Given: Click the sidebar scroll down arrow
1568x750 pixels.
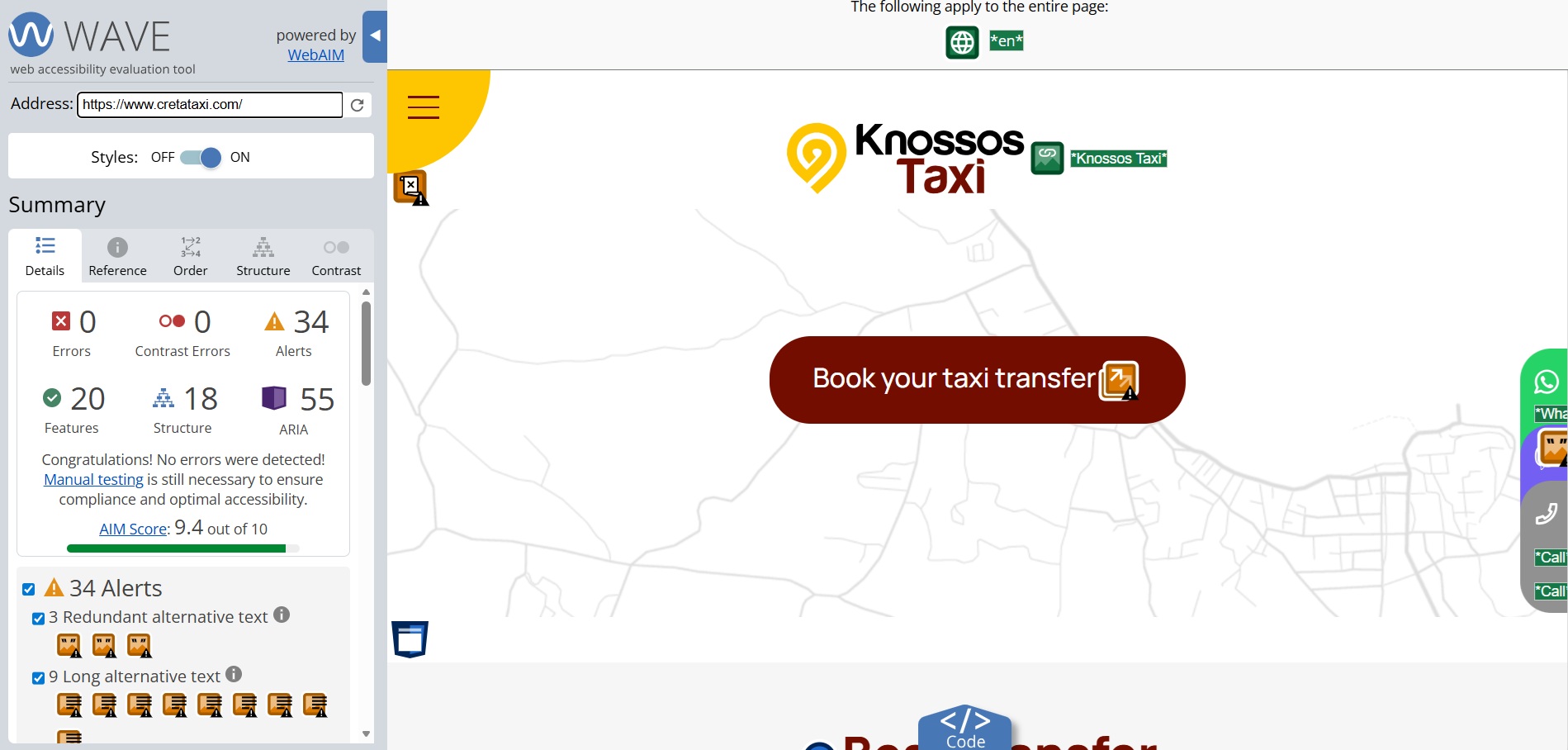Looking at the screenshot, I should pyautogui.click(x=366, y=733).
